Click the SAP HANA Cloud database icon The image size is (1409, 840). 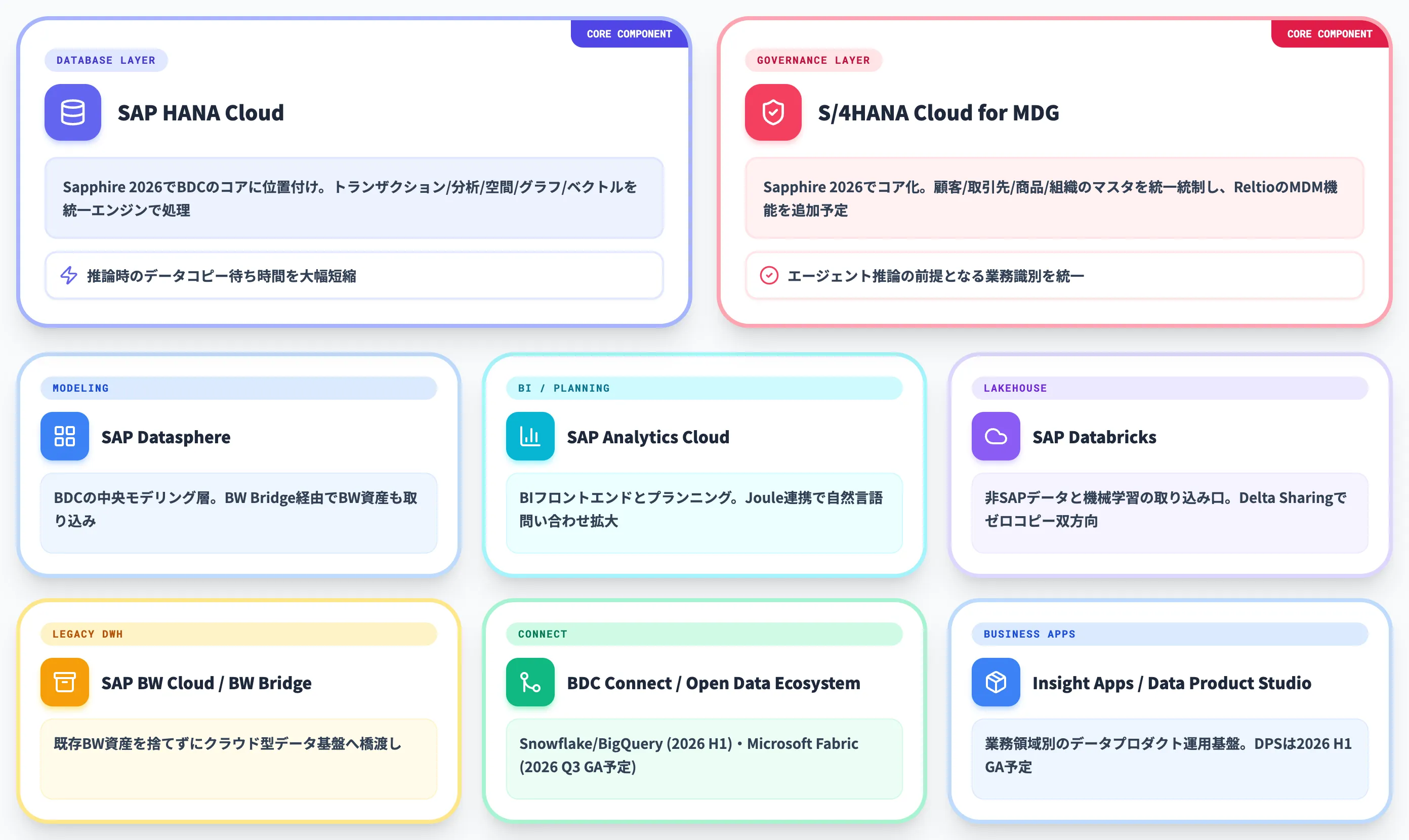pyautogui.click(x=72, y=112)
